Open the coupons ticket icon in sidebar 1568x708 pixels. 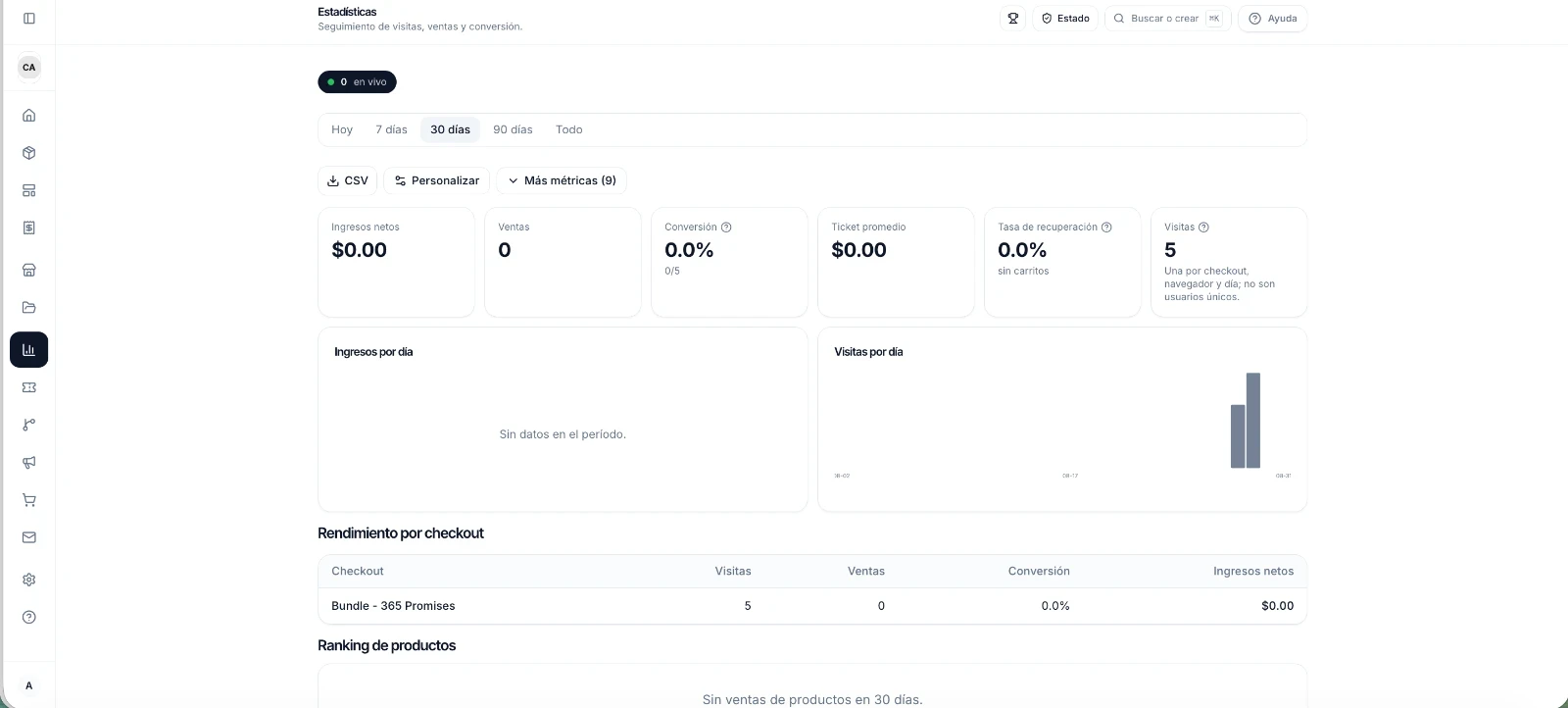tap(29, 387)
